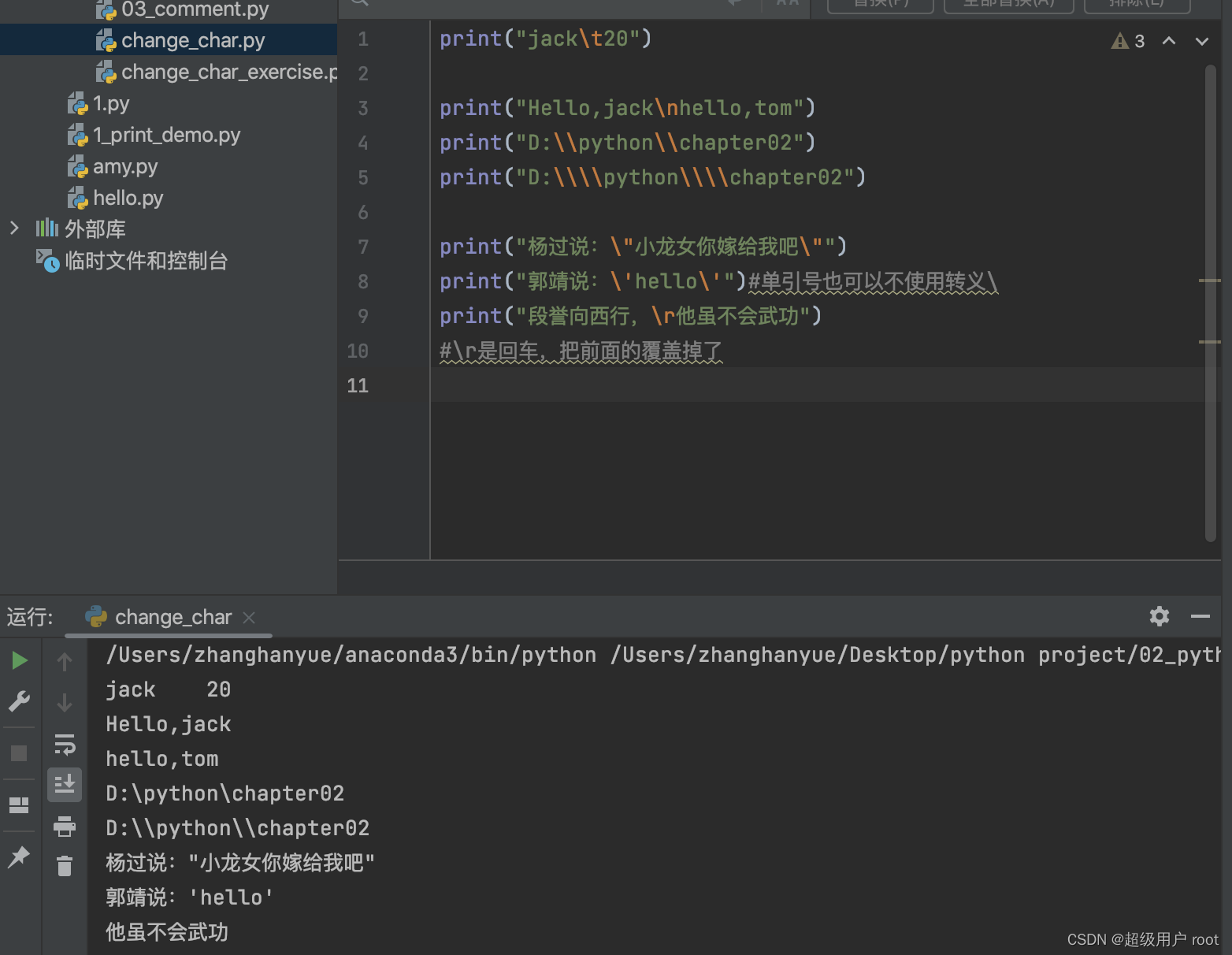Click the D:\\python\\chapter02 code line
The image size is (1232, 955).
[x=627, y=143]
